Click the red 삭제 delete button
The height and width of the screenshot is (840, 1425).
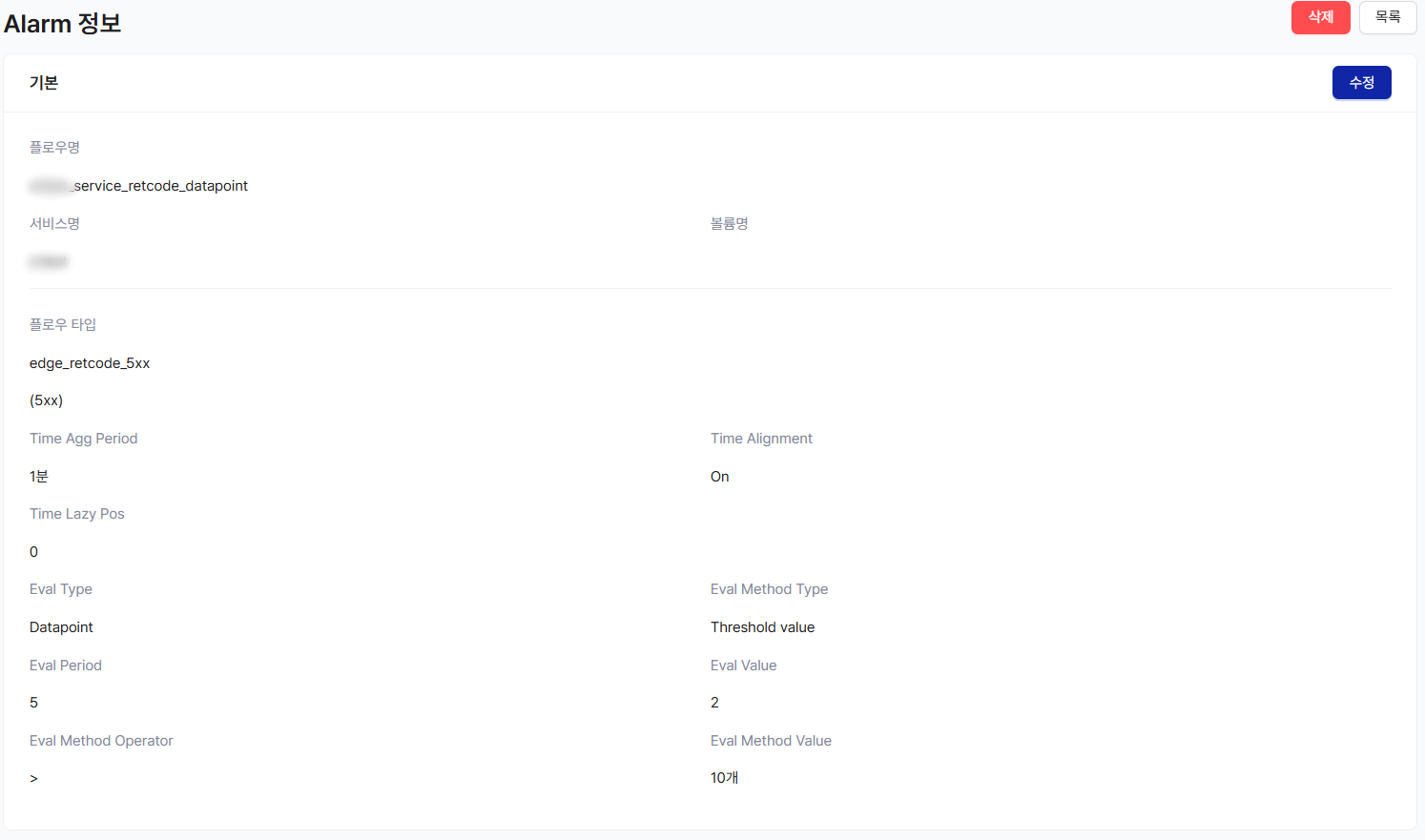1320,17
